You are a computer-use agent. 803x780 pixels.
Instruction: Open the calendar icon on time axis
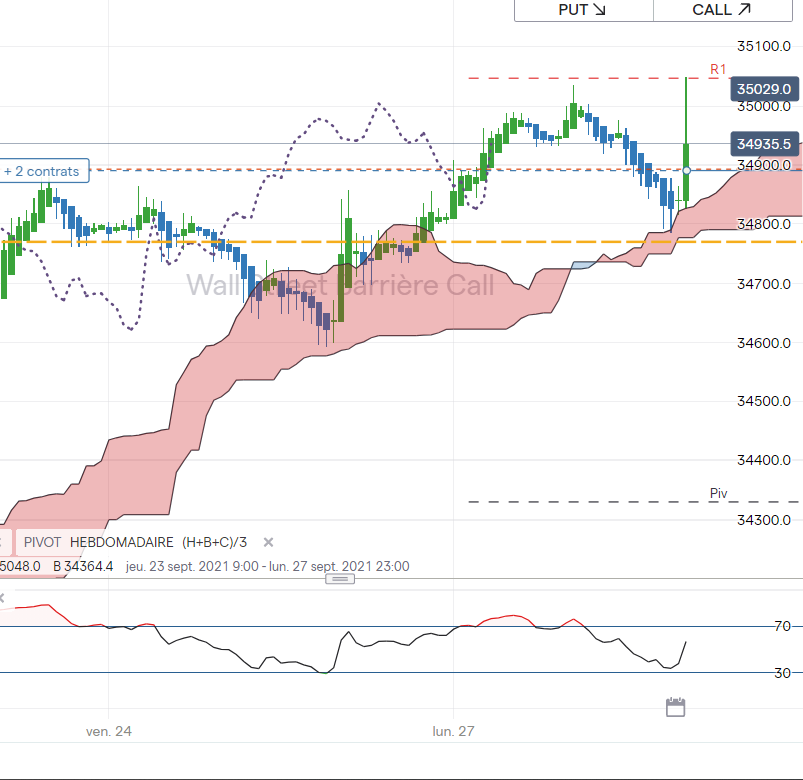tap(675, 707)
